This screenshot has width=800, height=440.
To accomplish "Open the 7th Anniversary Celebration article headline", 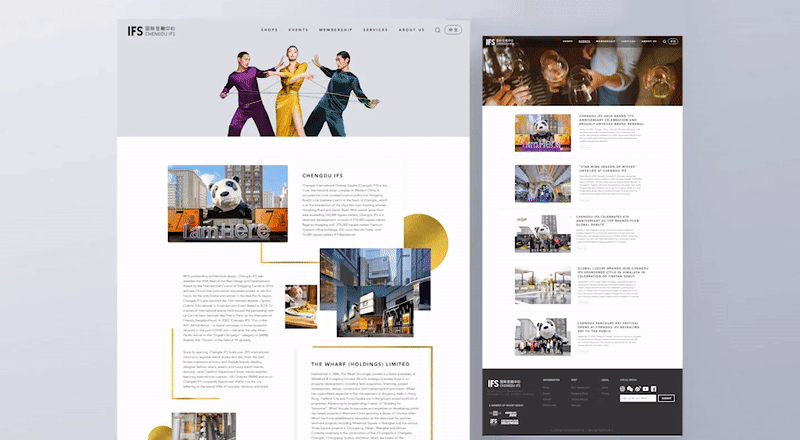I will click(x=611, y=120).
